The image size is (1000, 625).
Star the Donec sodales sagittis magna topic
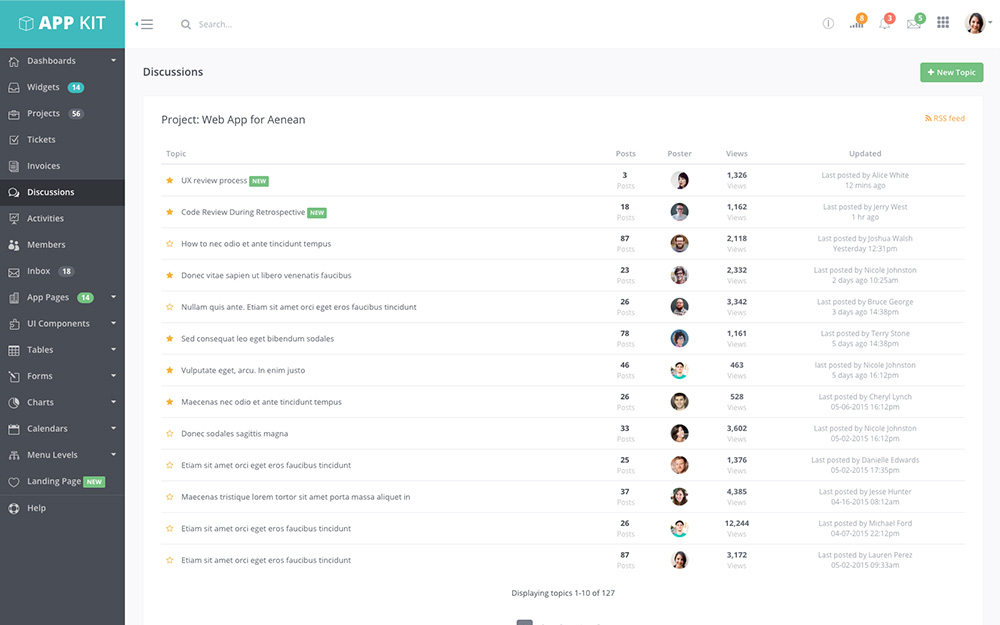[170, 434]
